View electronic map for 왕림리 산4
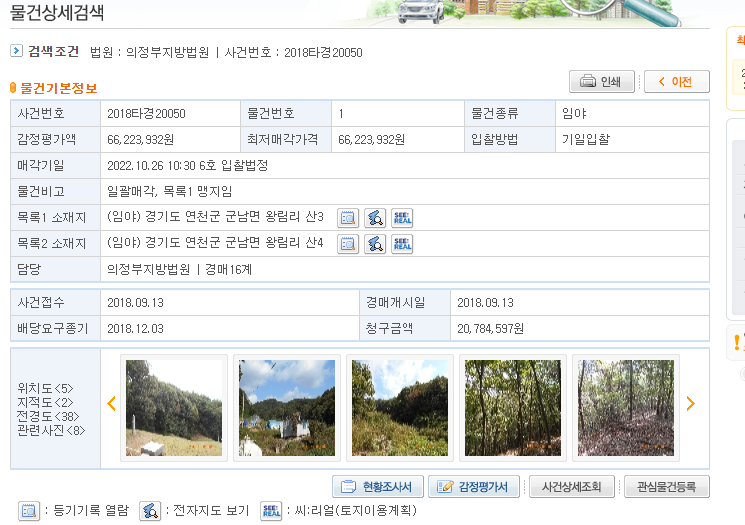The width and height of the screenshot is (745, 525). coord(375,244)
